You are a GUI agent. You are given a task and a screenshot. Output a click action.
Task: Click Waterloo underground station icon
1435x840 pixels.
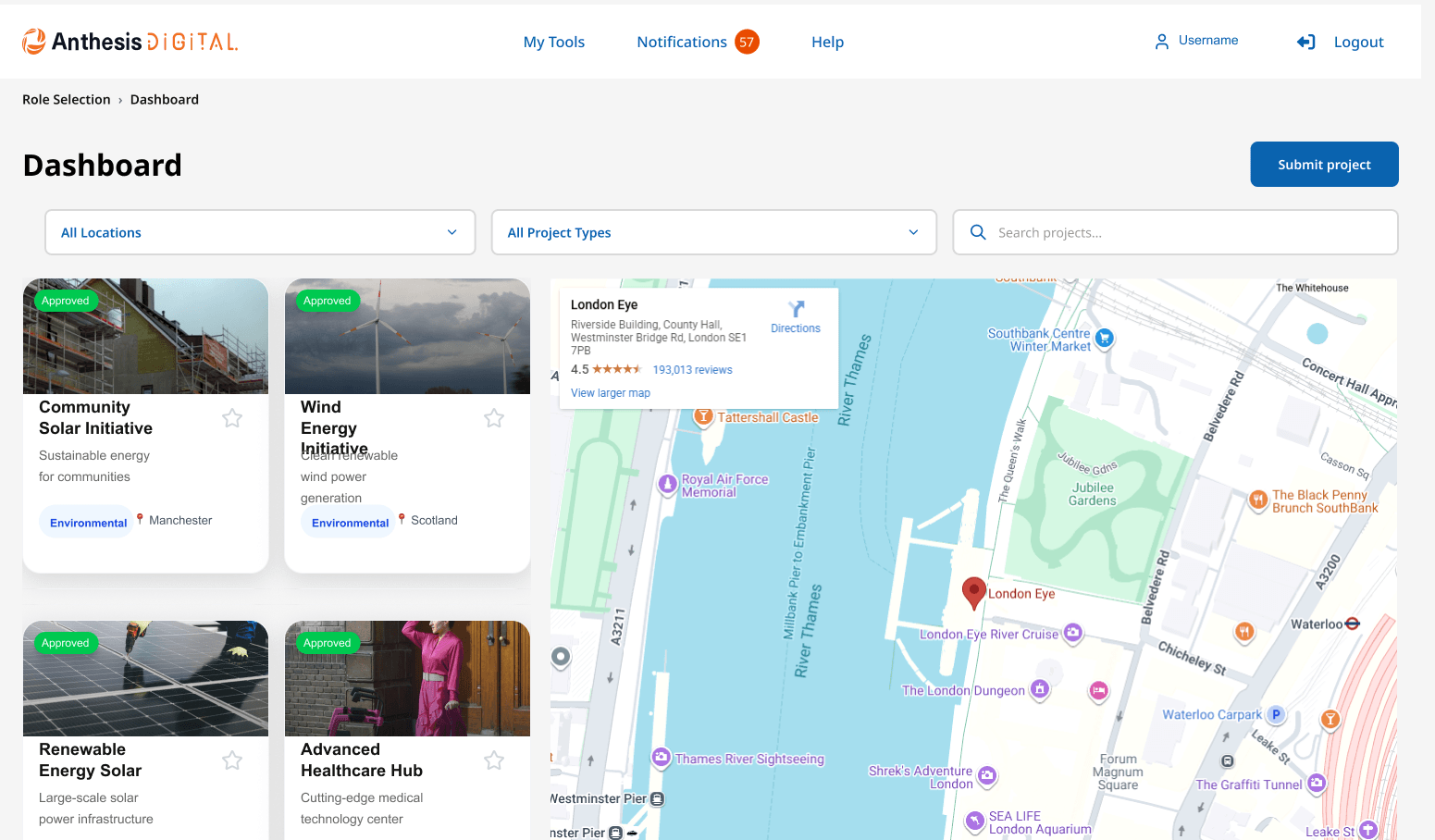[x=1353, y=624]
